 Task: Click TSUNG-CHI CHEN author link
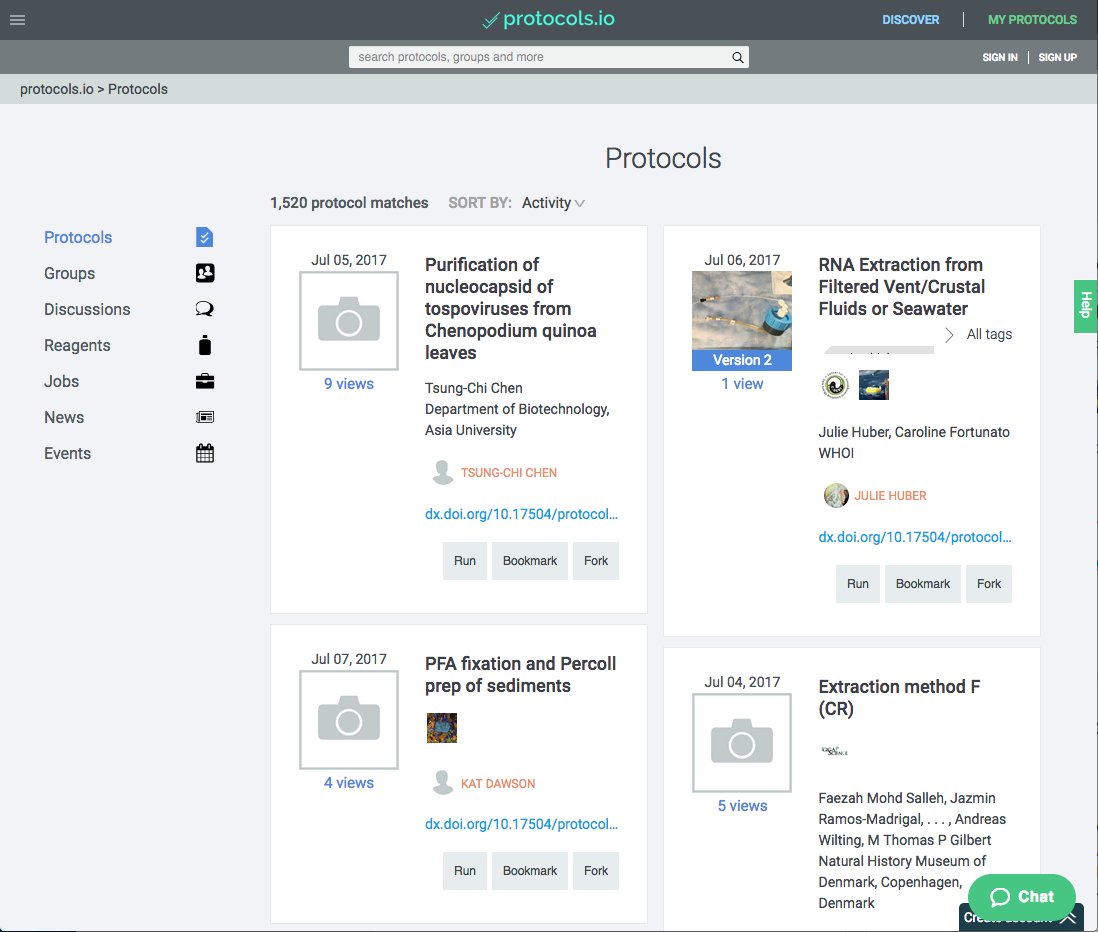508,473
